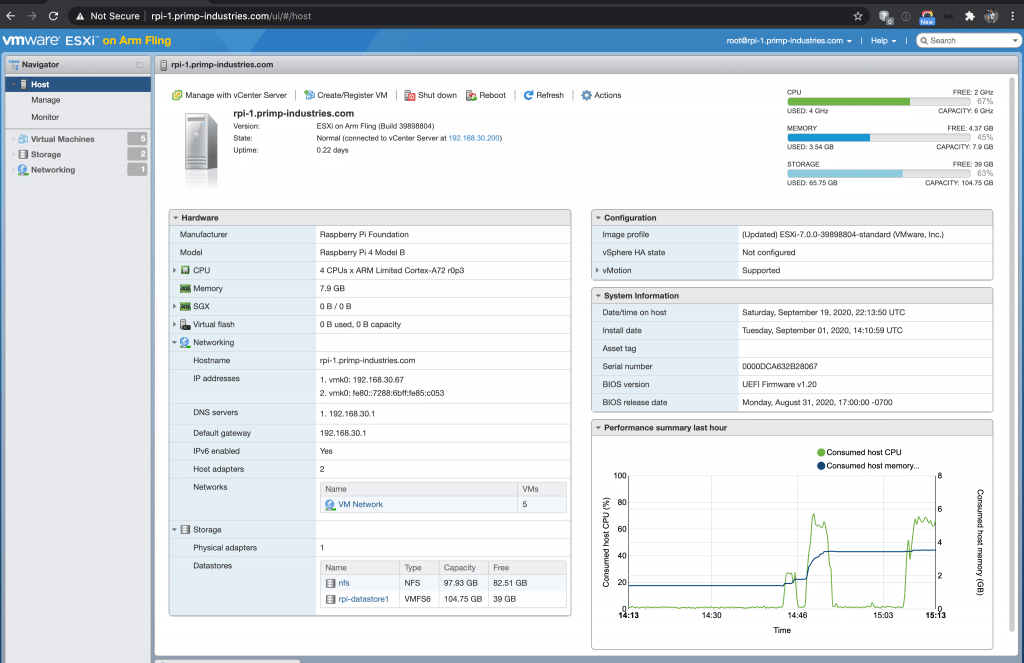
Task: Minimize the Navigator panel using its collapse icon
Action: pyautogui.click(x=140, y=65)
